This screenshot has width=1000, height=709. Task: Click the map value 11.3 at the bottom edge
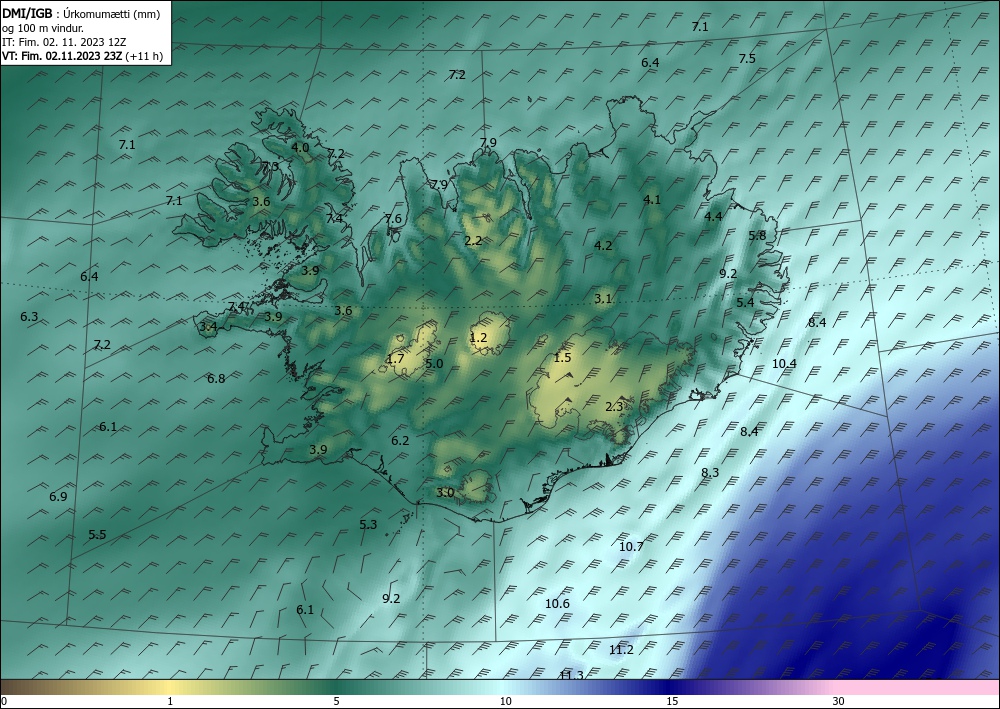point(571,675)
